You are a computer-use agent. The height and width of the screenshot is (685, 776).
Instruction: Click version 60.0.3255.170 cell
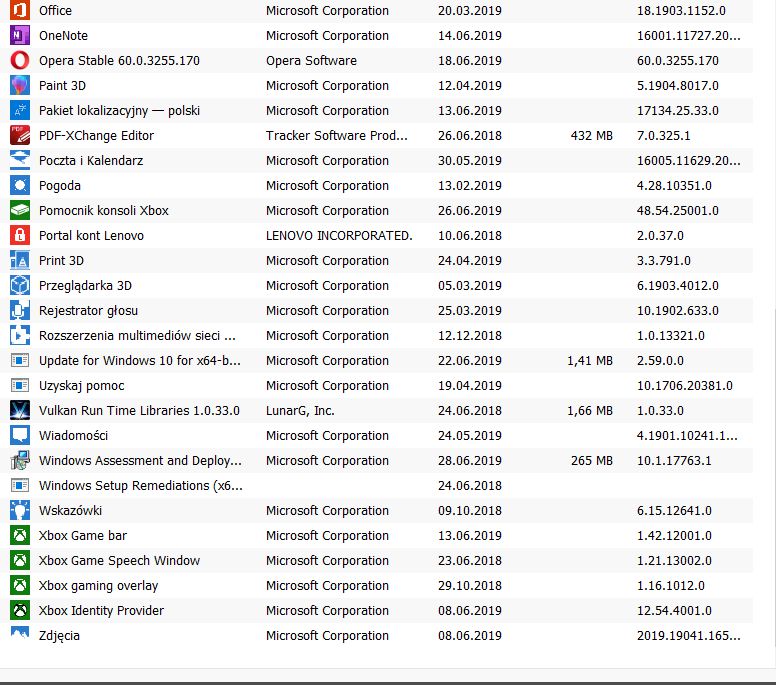click(x=678, y=60)
